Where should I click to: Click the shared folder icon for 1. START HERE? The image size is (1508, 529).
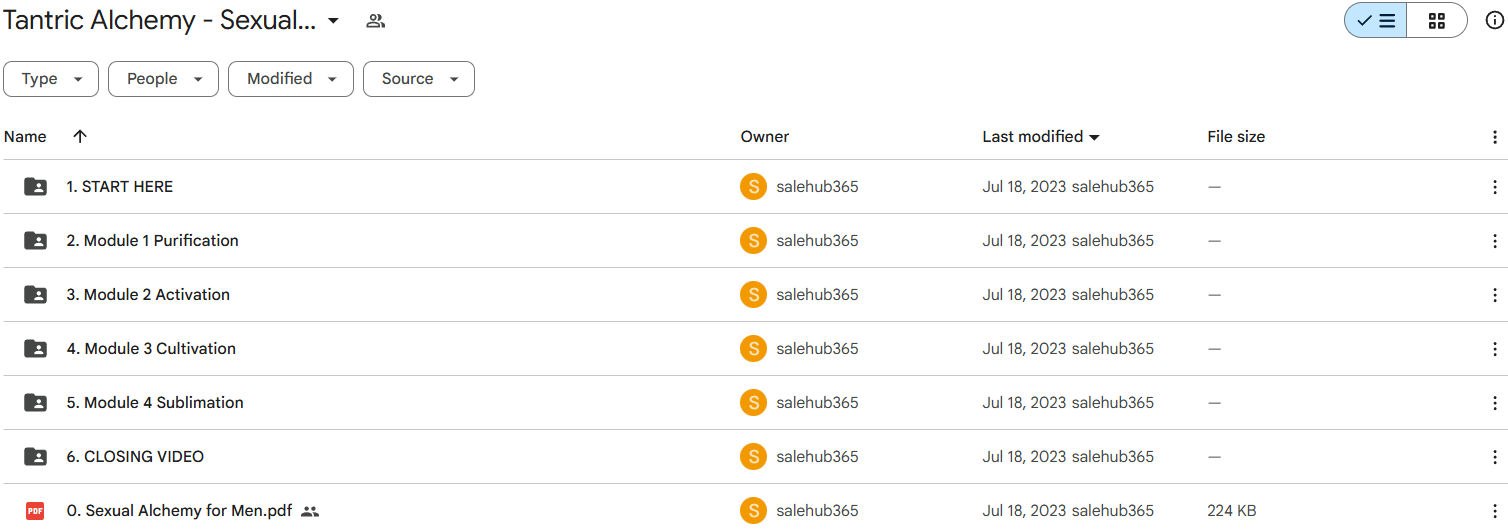pos(35,187)
